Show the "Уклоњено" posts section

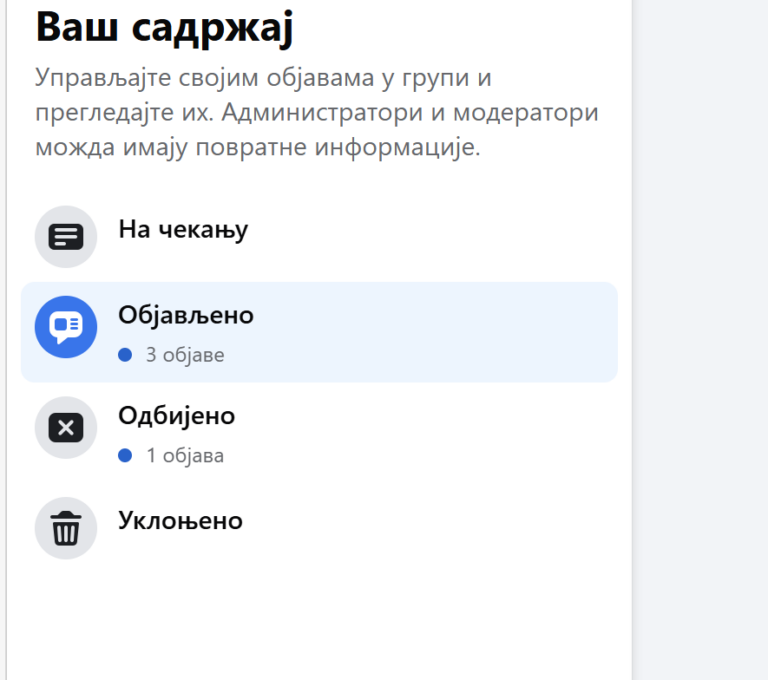[x=180, y=520]
